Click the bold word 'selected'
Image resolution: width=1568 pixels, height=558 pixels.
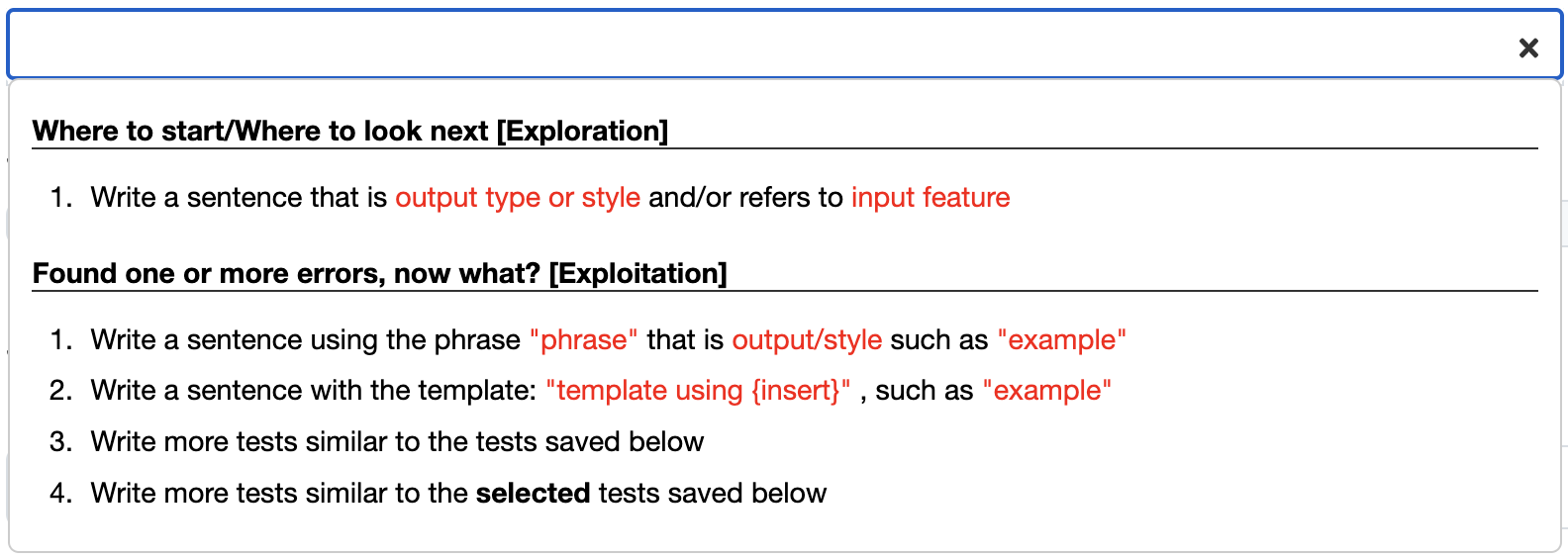point(533,493)
